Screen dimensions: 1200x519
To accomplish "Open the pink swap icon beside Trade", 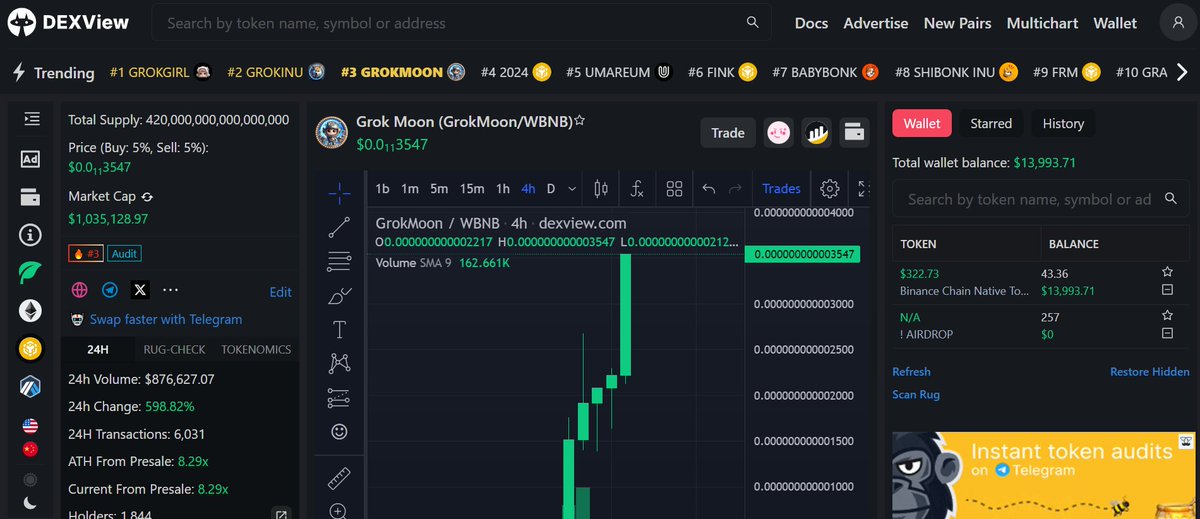I will click(x=780, y=132).
